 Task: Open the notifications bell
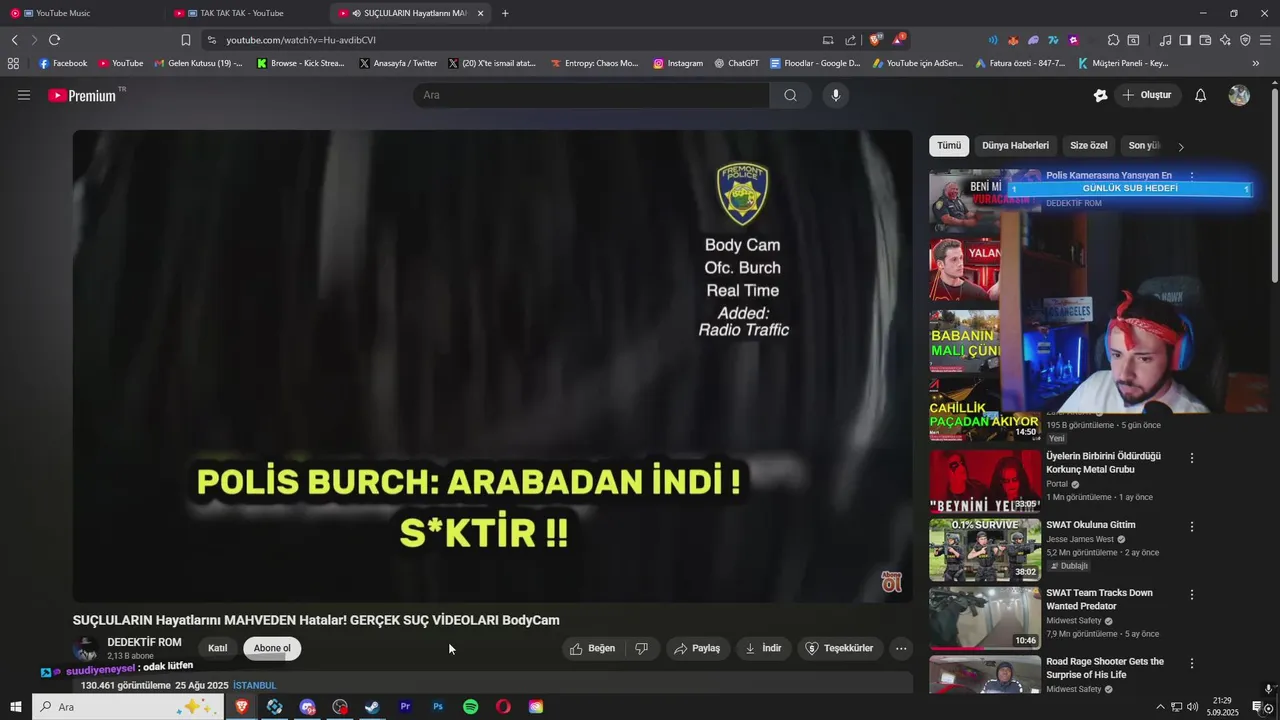coord(1201,95)
